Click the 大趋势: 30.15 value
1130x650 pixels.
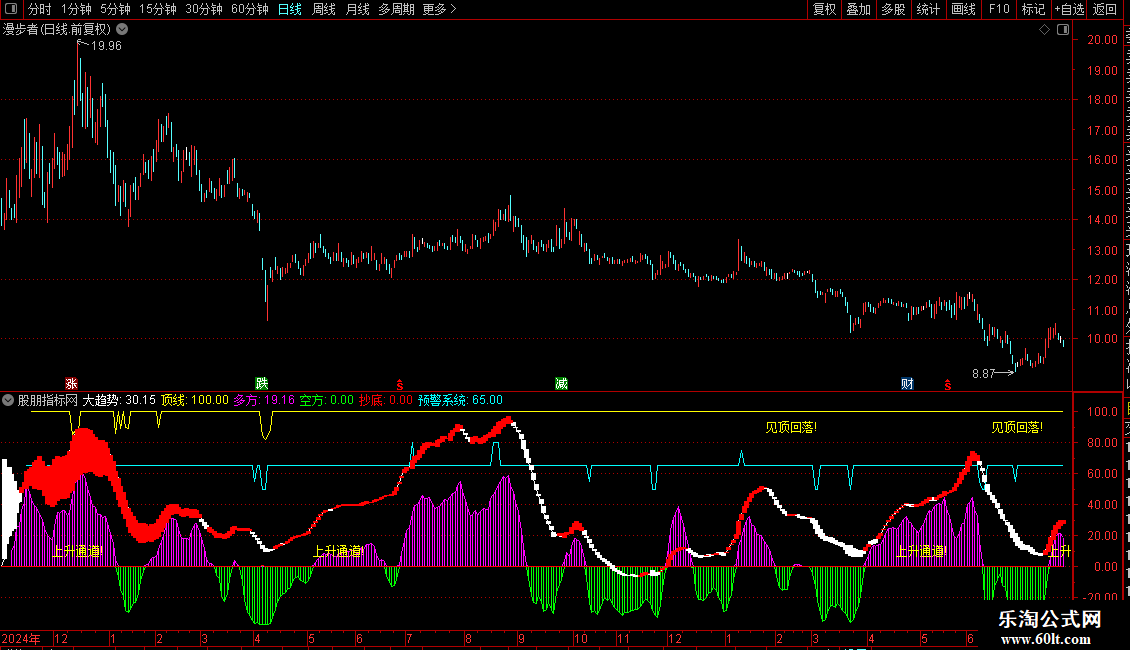(x=119, y=400)
